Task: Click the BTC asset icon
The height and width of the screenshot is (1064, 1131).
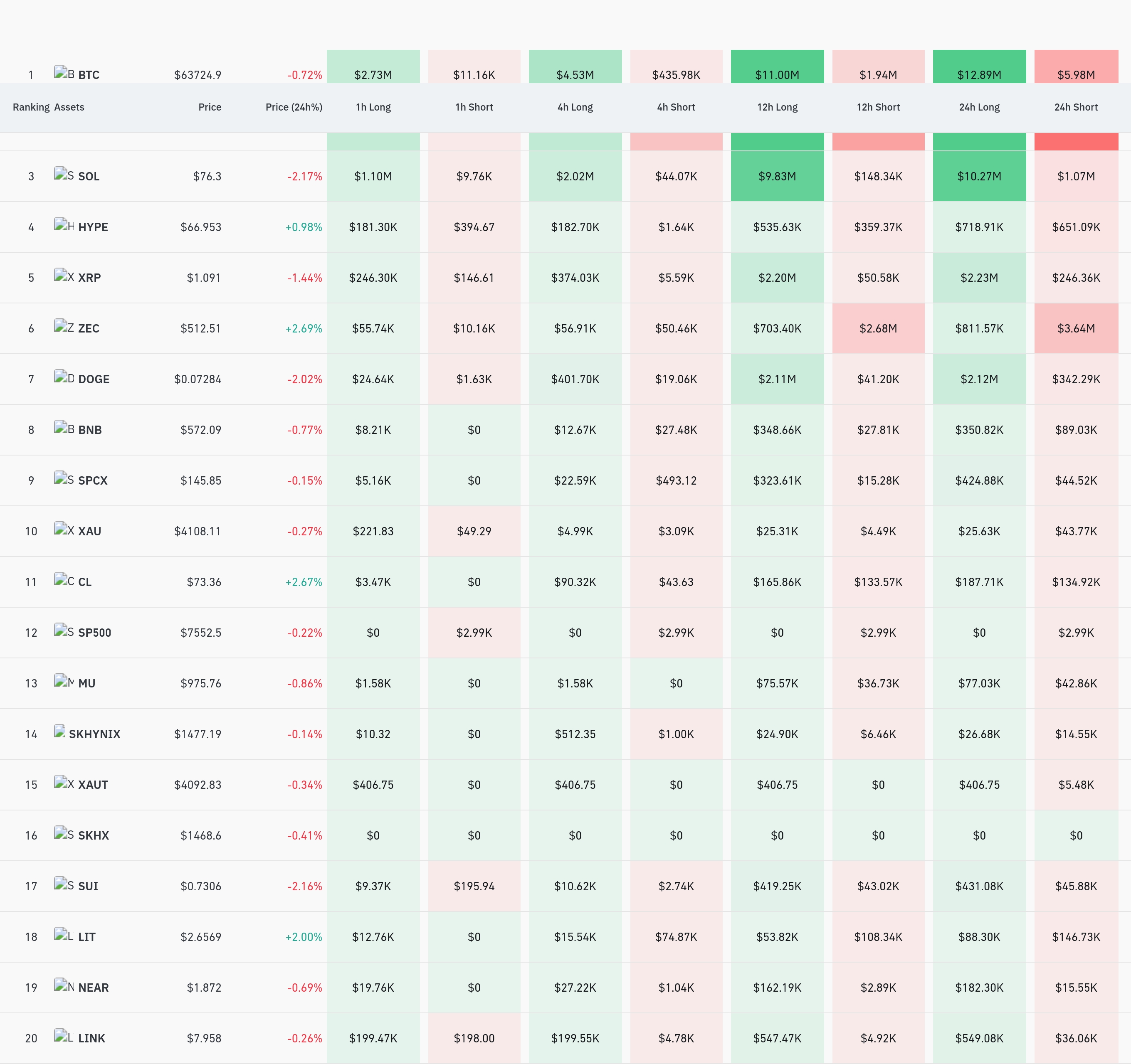Action: 64,73
